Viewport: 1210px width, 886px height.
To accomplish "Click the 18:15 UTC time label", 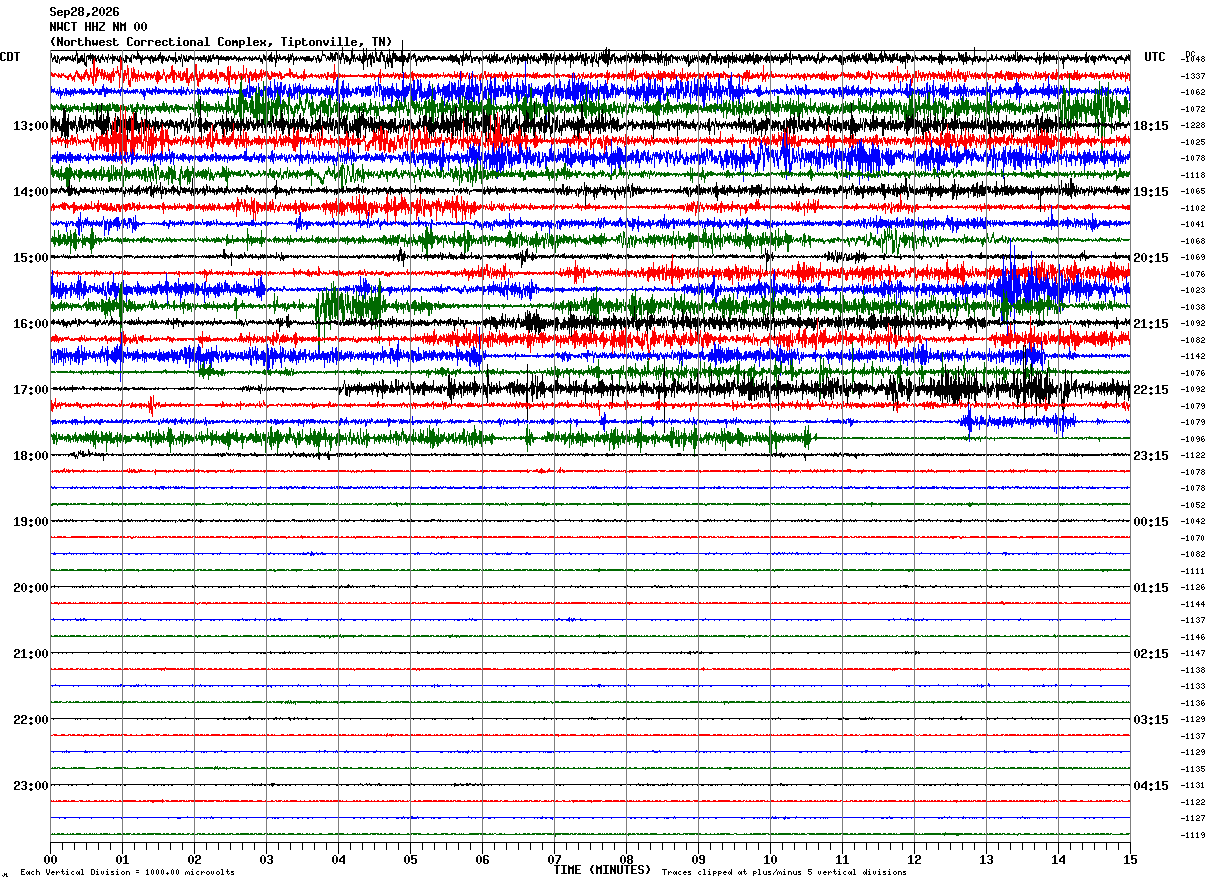I will (1151, 126).
